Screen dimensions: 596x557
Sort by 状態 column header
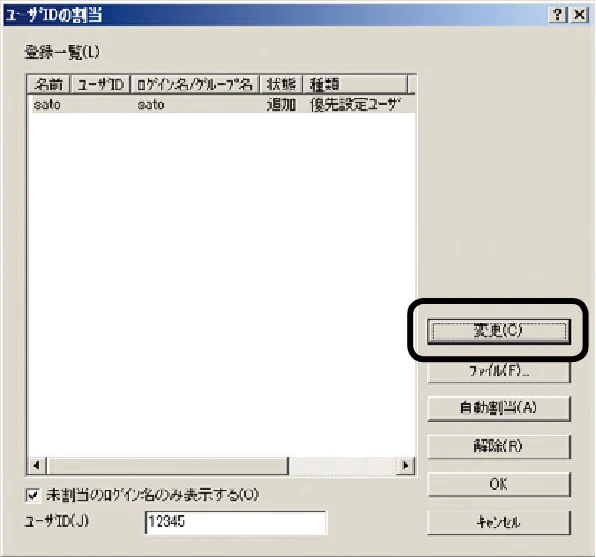coord(281,84)
